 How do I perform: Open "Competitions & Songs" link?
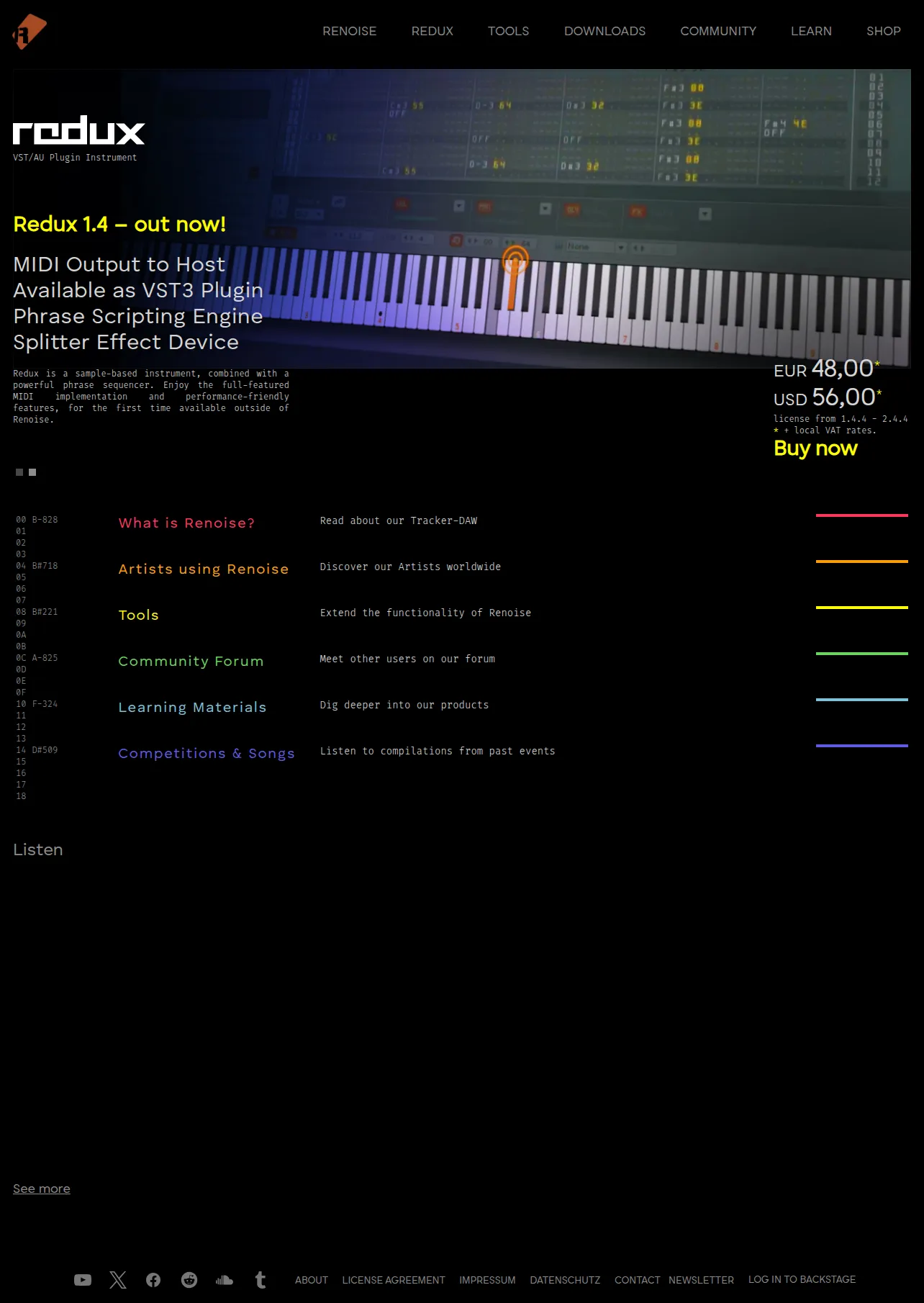(207, 754)
